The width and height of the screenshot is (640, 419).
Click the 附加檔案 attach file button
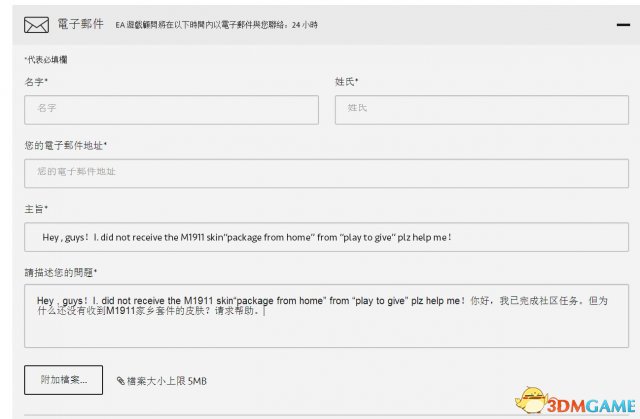pyautogui.click(x=63, y=380)
